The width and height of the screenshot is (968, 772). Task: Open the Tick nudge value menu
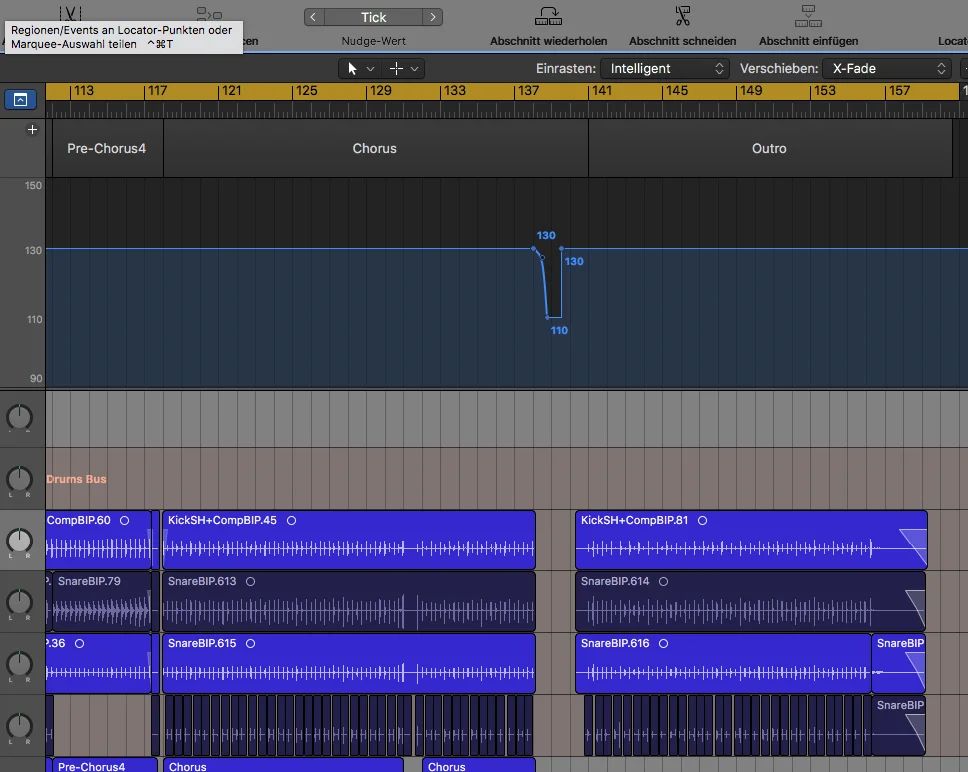[373, 17]
